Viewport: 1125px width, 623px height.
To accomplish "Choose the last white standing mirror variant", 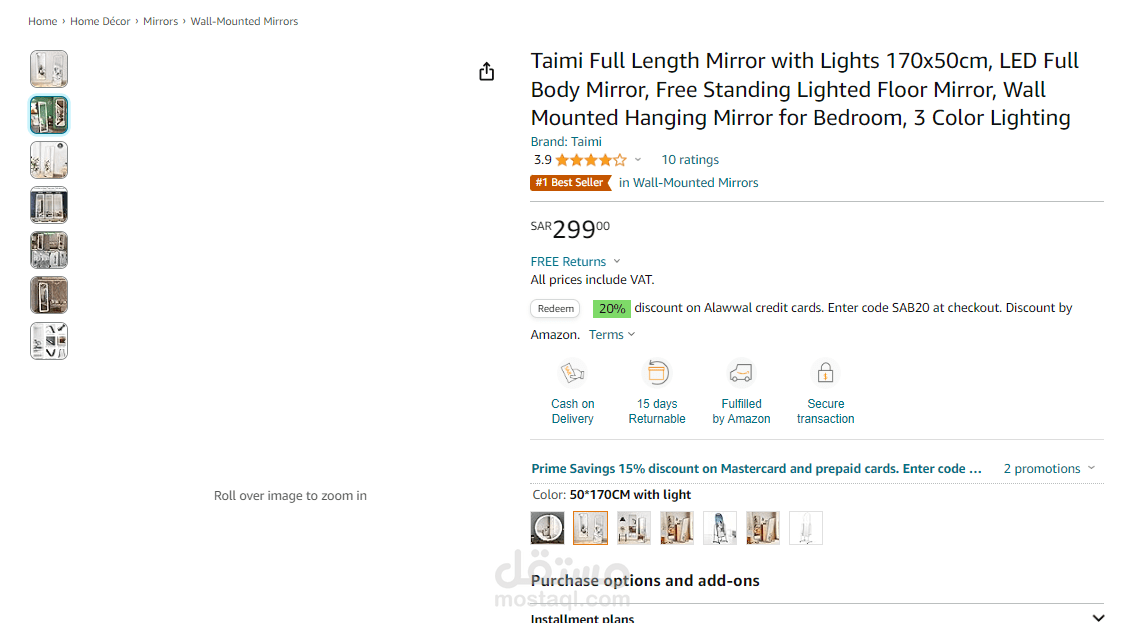I will click(x=806, y=528).
